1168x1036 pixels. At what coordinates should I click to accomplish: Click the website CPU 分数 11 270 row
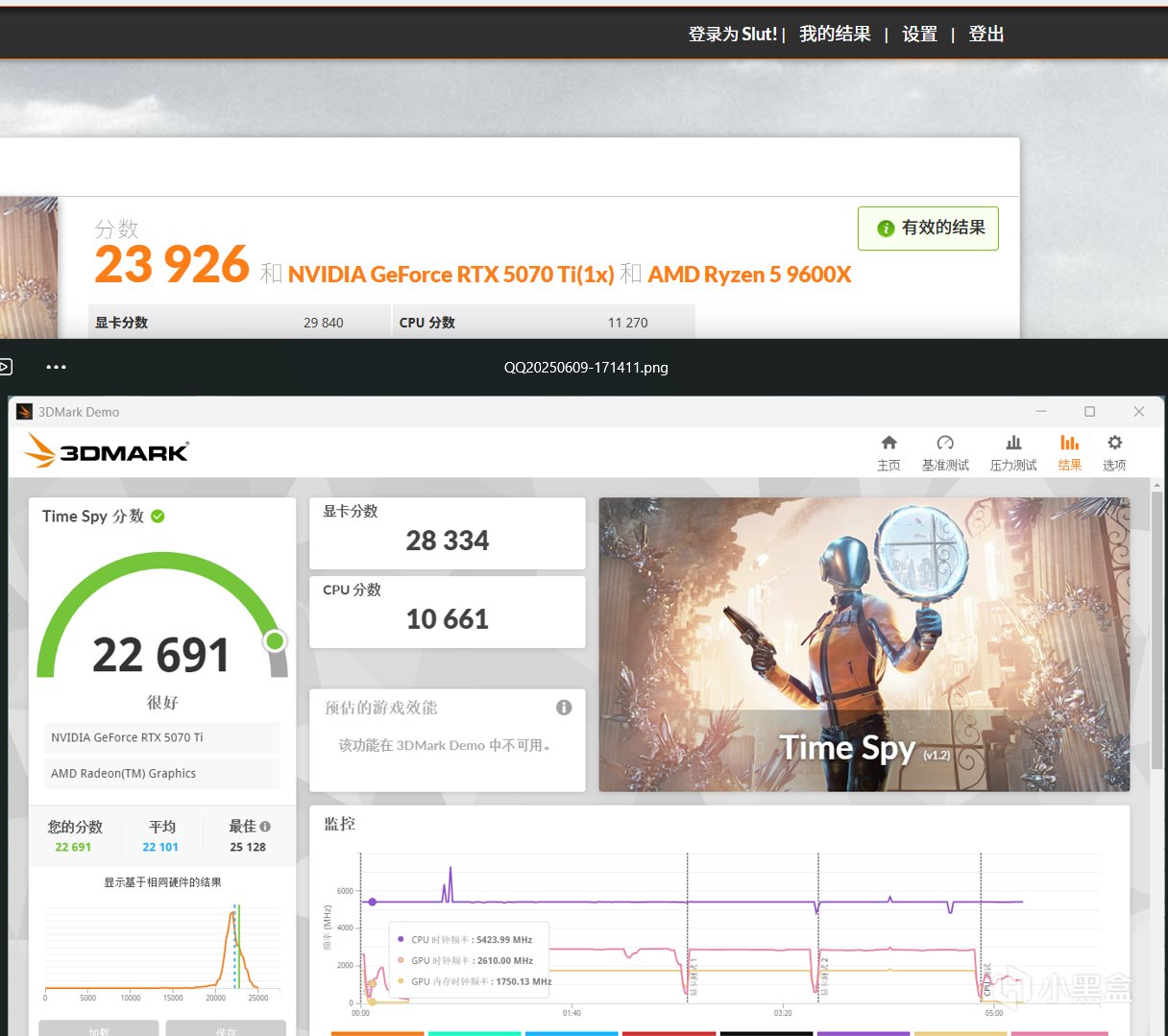[544, 323]
